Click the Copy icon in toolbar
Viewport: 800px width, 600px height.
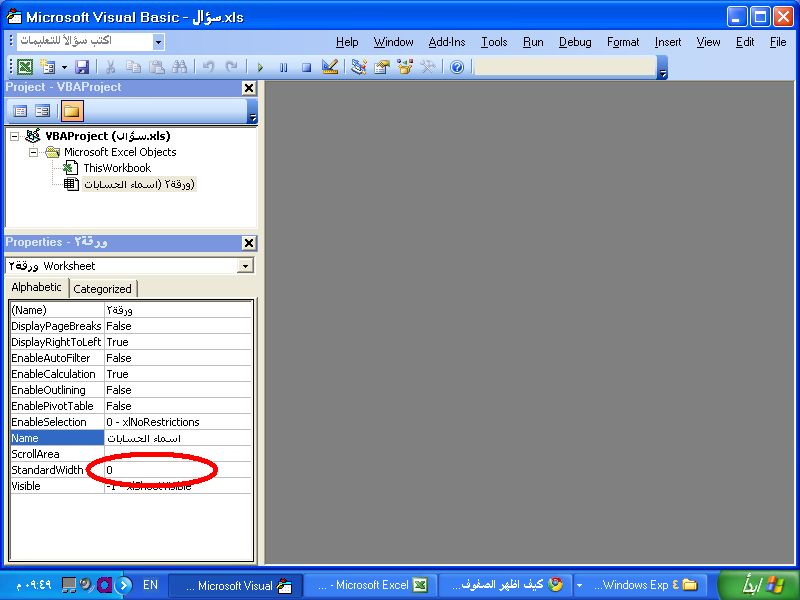coord(134,67)
